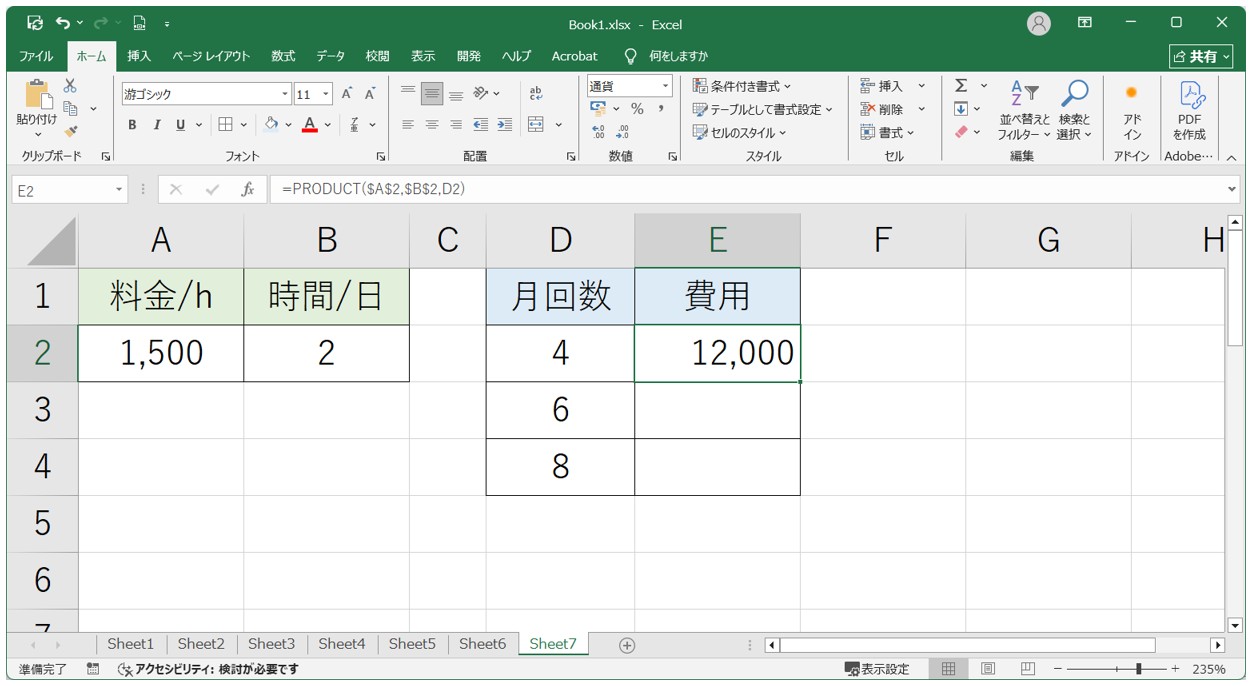
Task: Click the red Font Color icon
Action: 310,125
